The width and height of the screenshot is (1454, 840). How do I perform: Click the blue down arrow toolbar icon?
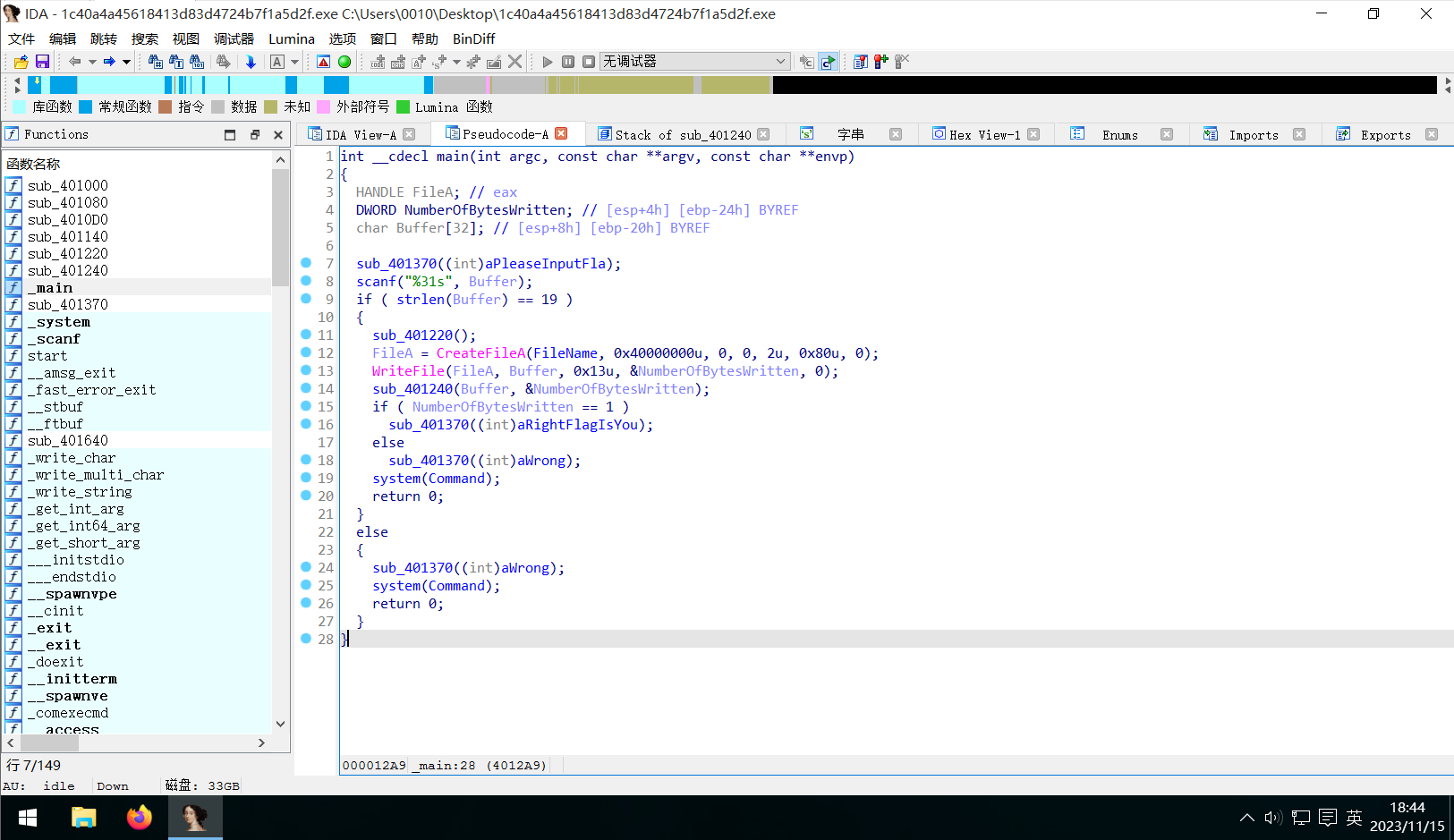pos(251,62)
